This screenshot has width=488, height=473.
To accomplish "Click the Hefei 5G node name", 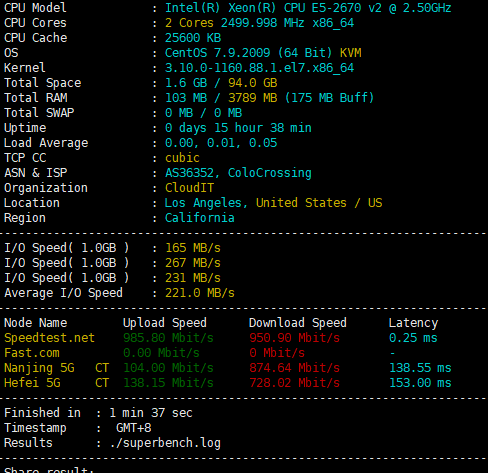I will (56, 383).
